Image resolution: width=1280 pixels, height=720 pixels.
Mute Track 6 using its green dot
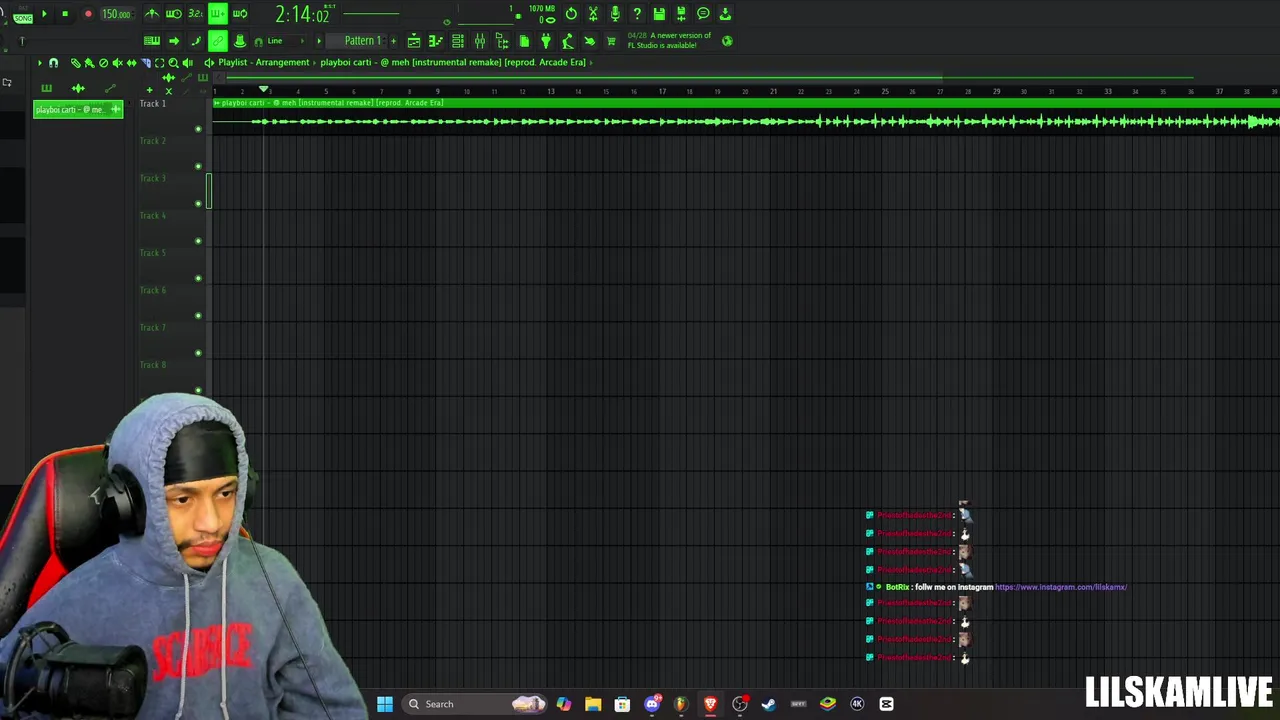coord(198,316)
